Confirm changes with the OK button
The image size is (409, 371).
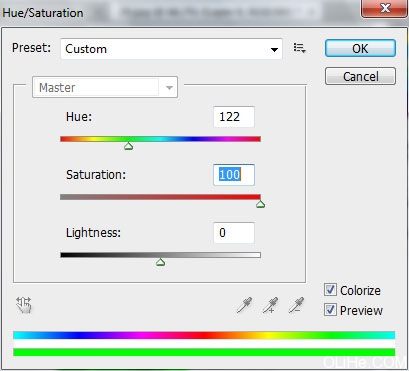coord(360,48)
